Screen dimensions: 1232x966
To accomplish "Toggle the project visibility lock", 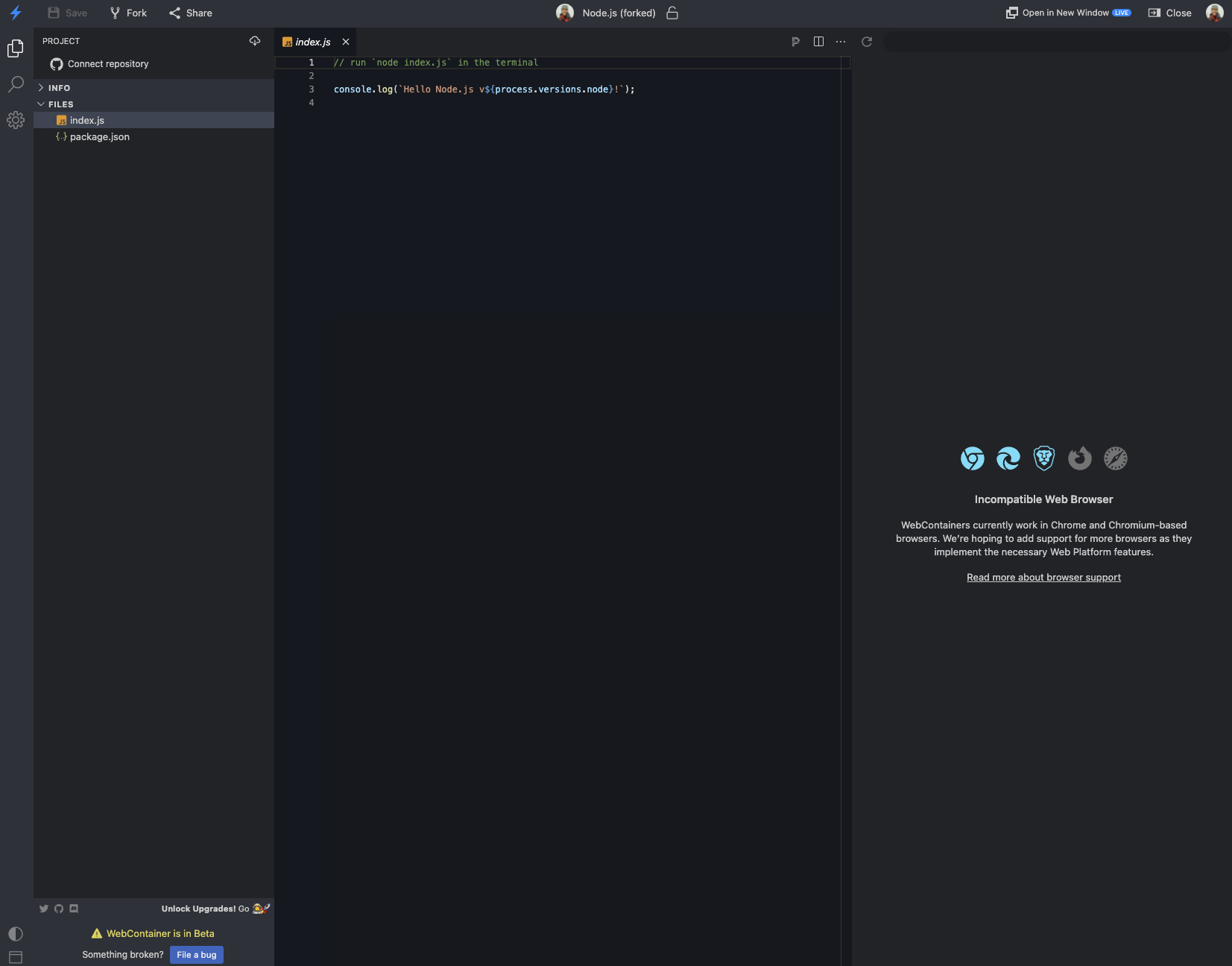I will tap(672, 13).
